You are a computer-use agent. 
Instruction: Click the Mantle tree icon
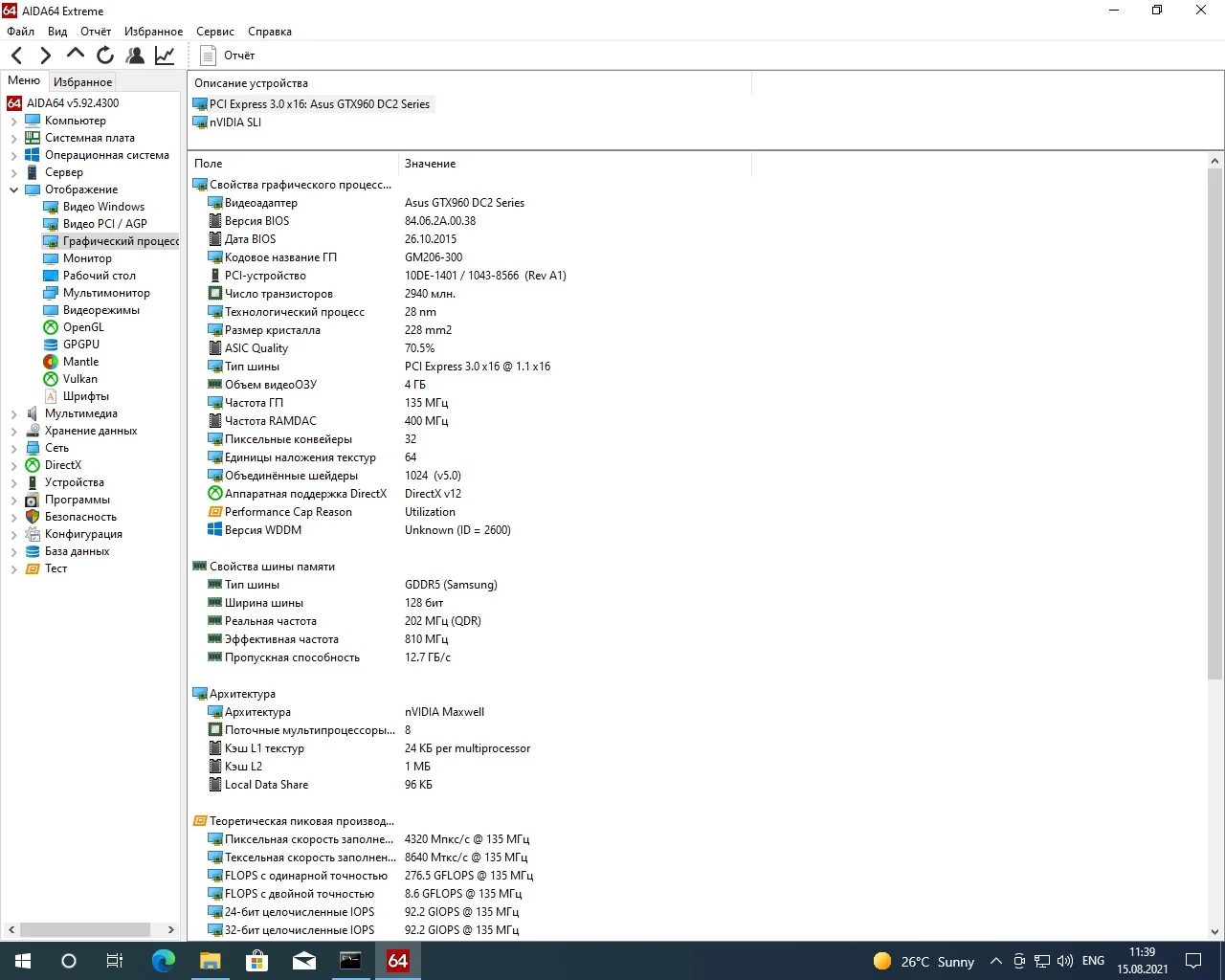(x=51, y=362)
